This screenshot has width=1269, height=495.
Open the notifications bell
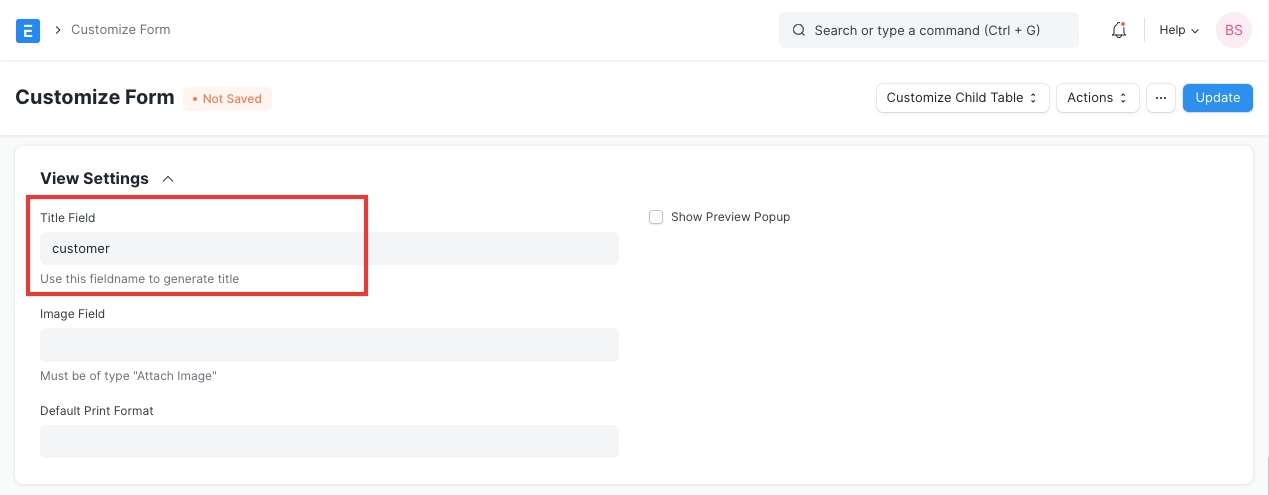tap(1119, 30)
